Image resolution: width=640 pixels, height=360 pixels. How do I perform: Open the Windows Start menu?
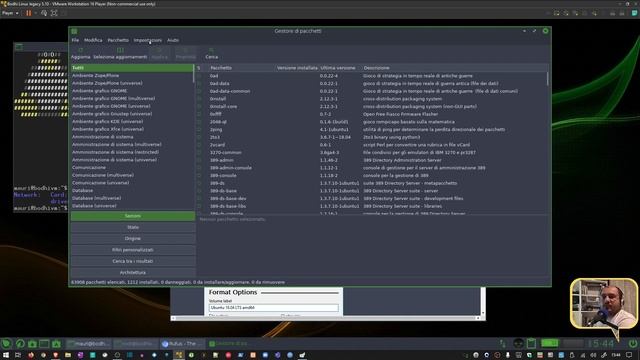pyautogui.click(x=6, y=355)
